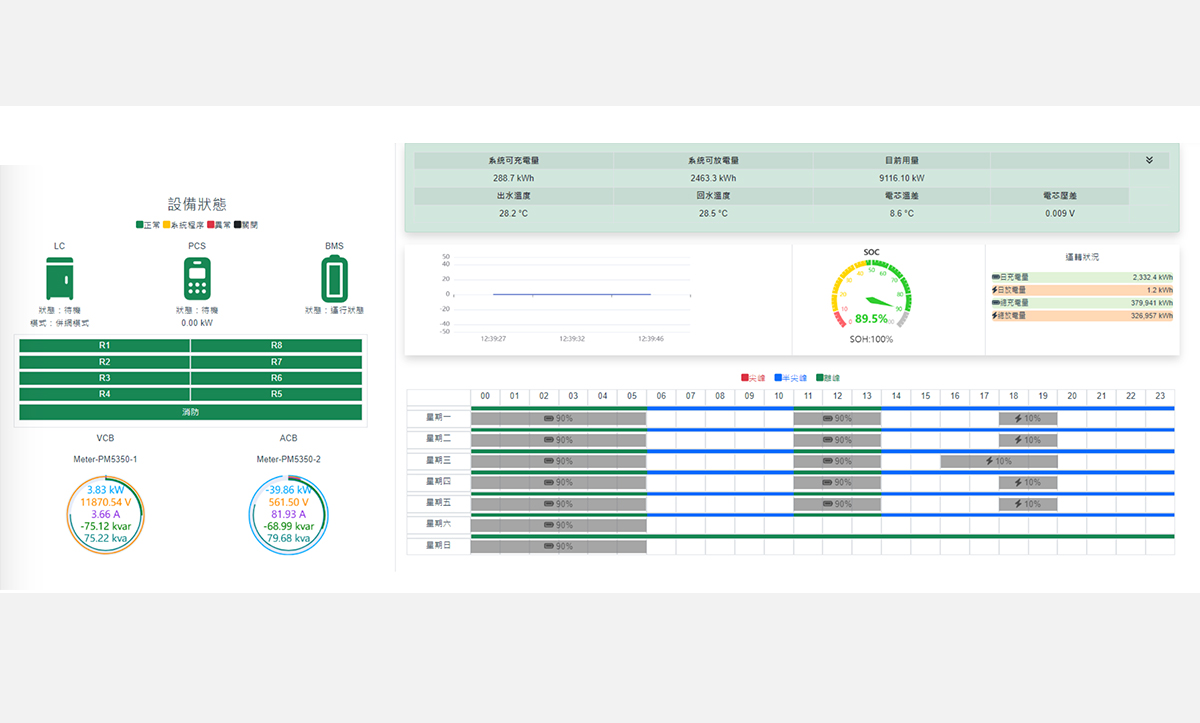Screen dimensions: 1200x723
Task: Click the PCS controller device icon
Action: pos(197,278)
